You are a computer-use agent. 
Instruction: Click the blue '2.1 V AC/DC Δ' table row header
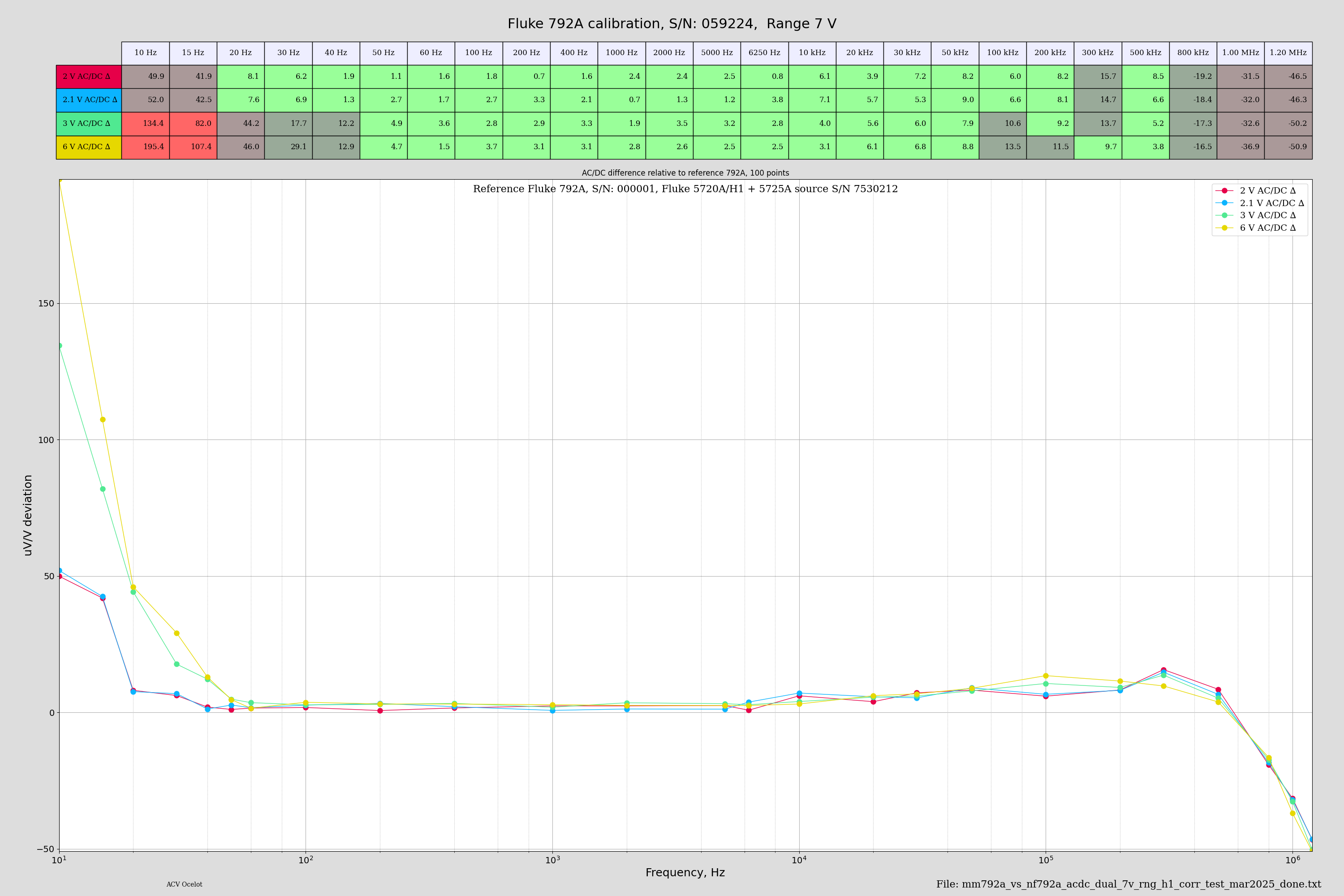click(x=89, y=100)
